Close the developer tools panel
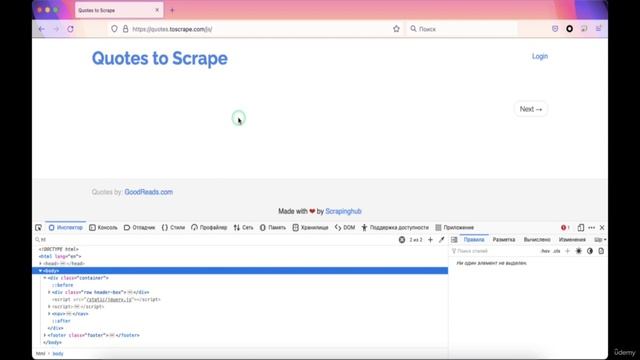 click(x=602, y=227)
